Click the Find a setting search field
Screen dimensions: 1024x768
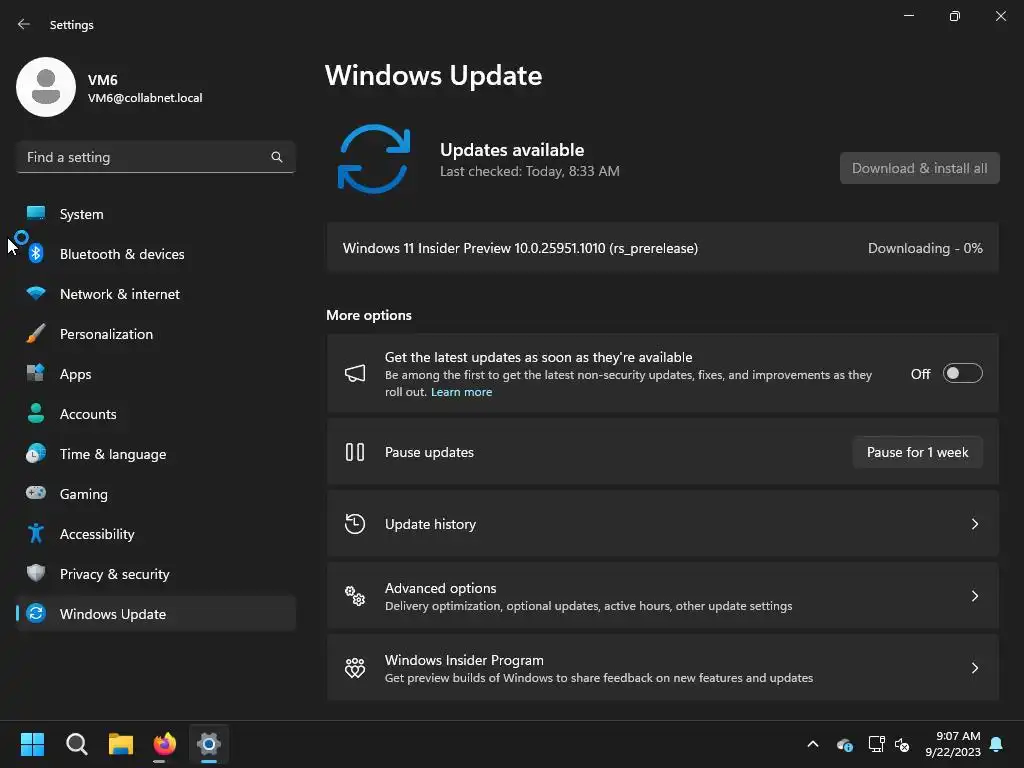(x=155, y=157)
